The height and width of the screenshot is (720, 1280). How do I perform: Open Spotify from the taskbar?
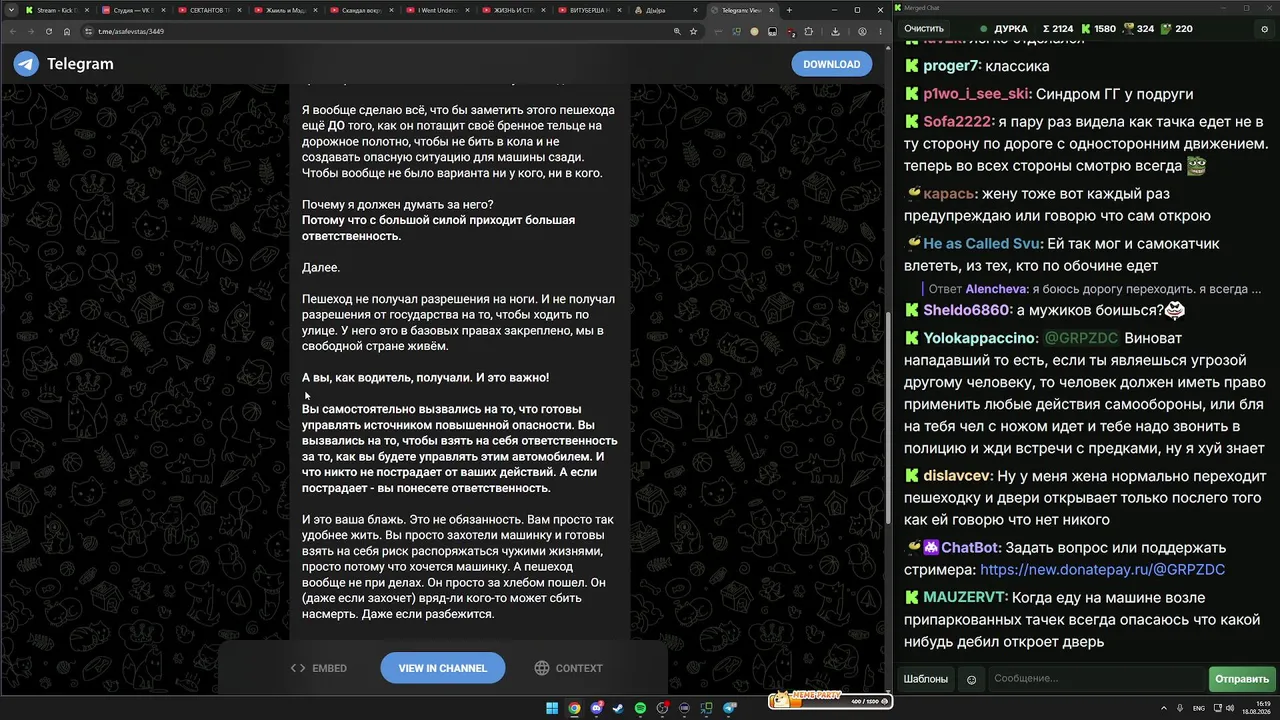(640, 708)
